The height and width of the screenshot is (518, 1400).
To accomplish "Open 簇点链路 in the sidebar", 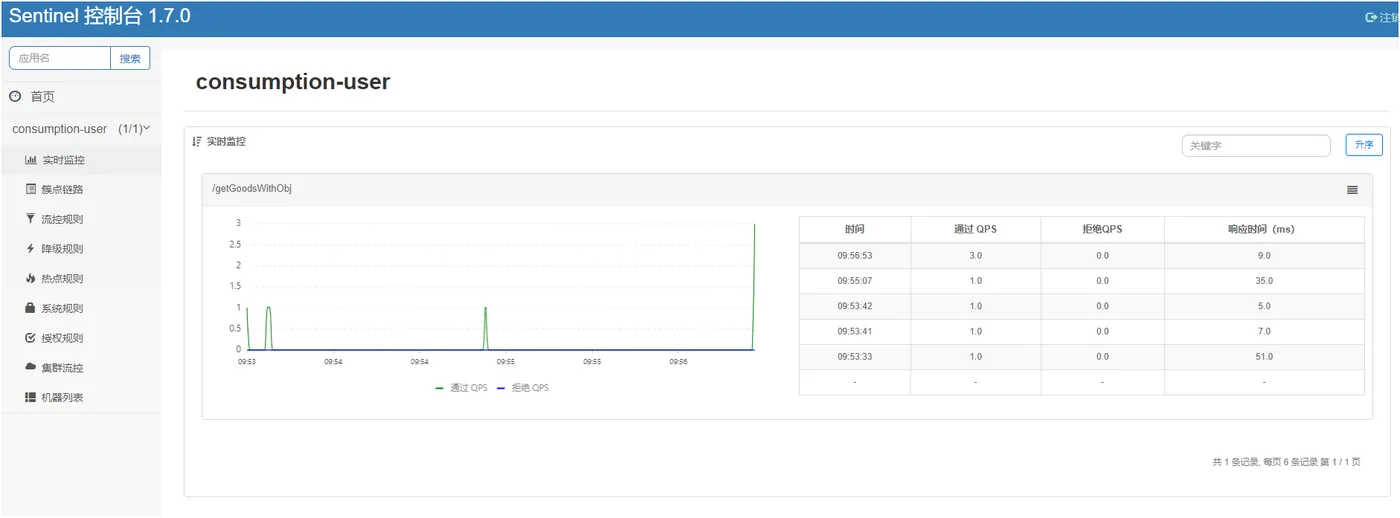I will click(80, 189).
